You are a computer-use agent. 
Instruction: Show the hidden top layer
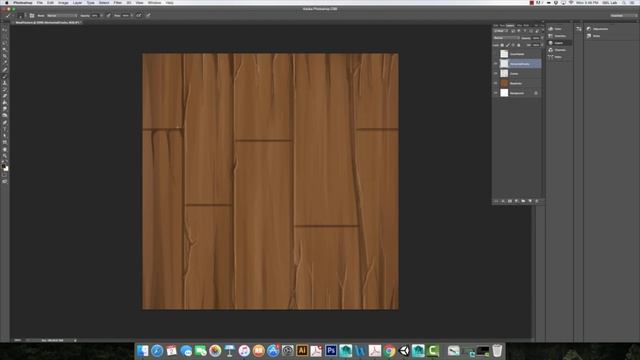(x=496, y=54)
